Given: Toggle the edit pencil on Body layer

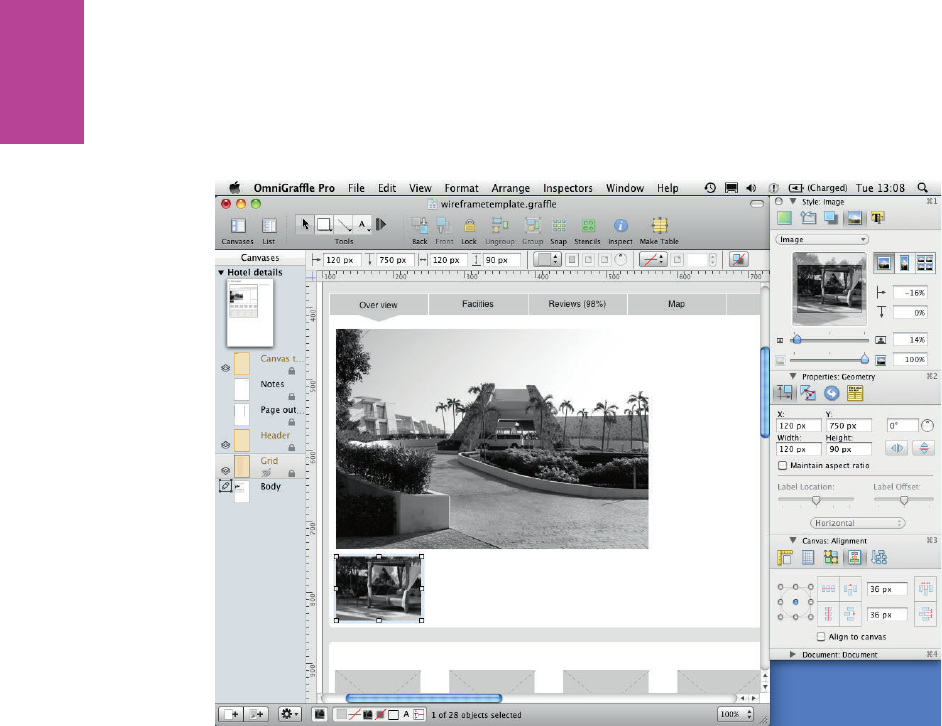Looking at the screenshot, I should click(x=225, y=486).
